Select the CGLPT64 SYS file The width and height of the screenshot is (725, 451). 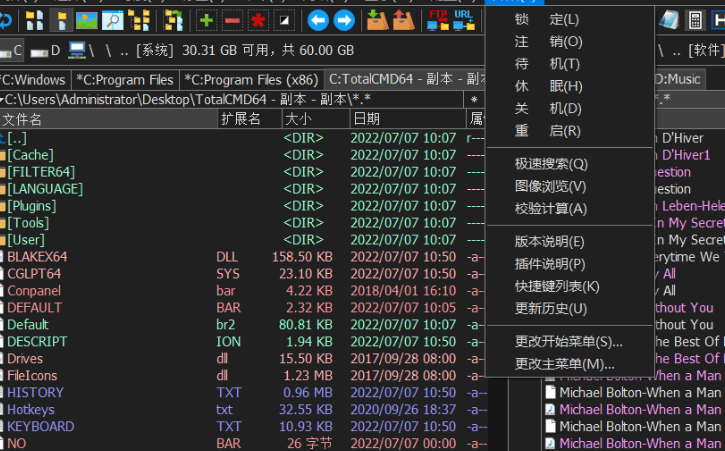(x=242, y=274)
